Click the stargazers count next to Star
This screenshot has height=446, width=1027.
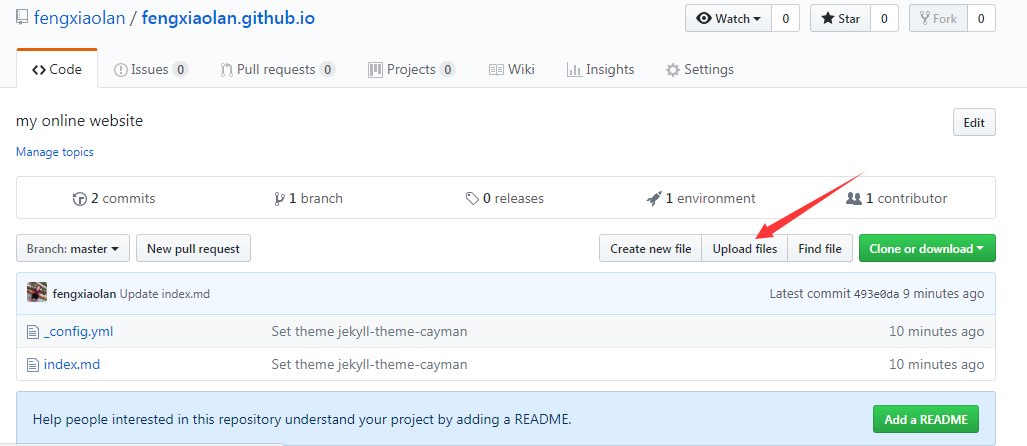[x=884, y=18]
